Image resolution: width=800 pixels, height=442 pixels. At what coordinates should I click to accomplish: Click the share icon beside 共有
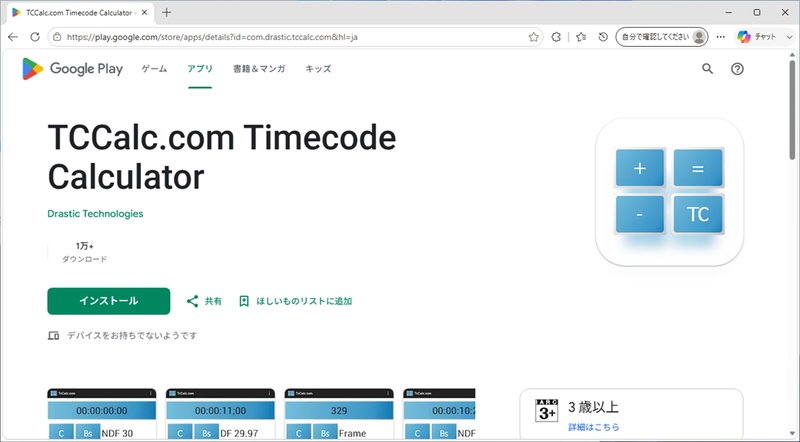[x=192, y=301]
